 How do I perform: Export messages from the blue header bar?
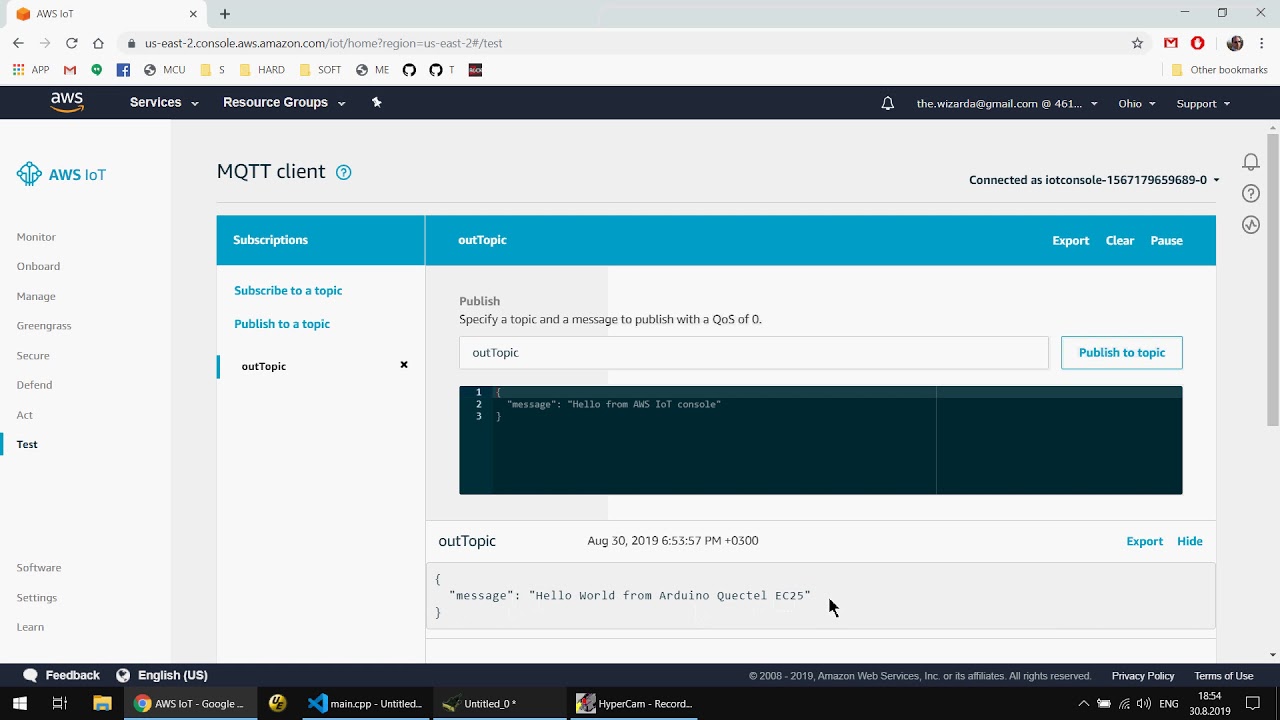(1070, 240)
